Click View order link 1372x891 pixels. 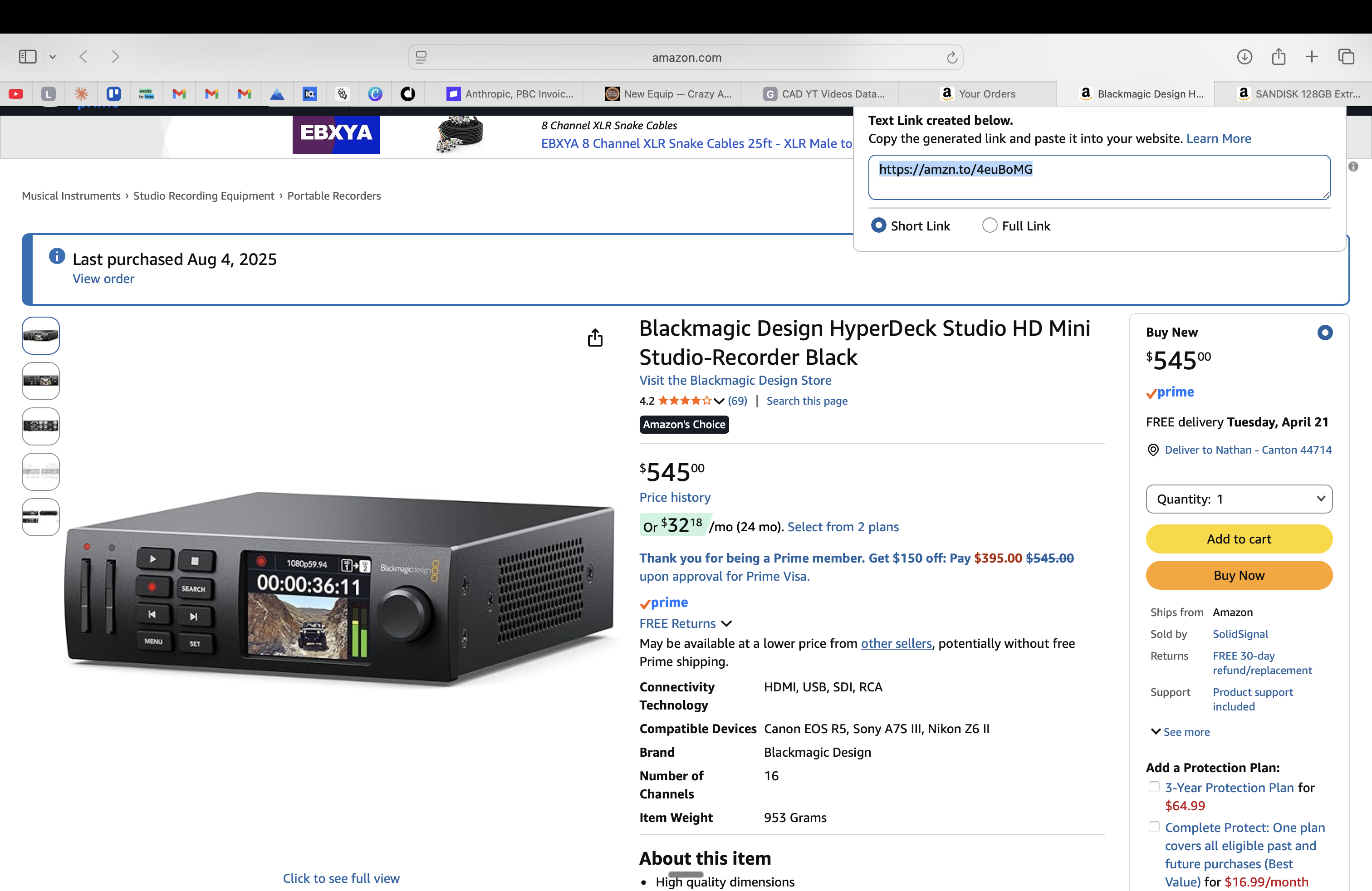[x=103, y=279]
